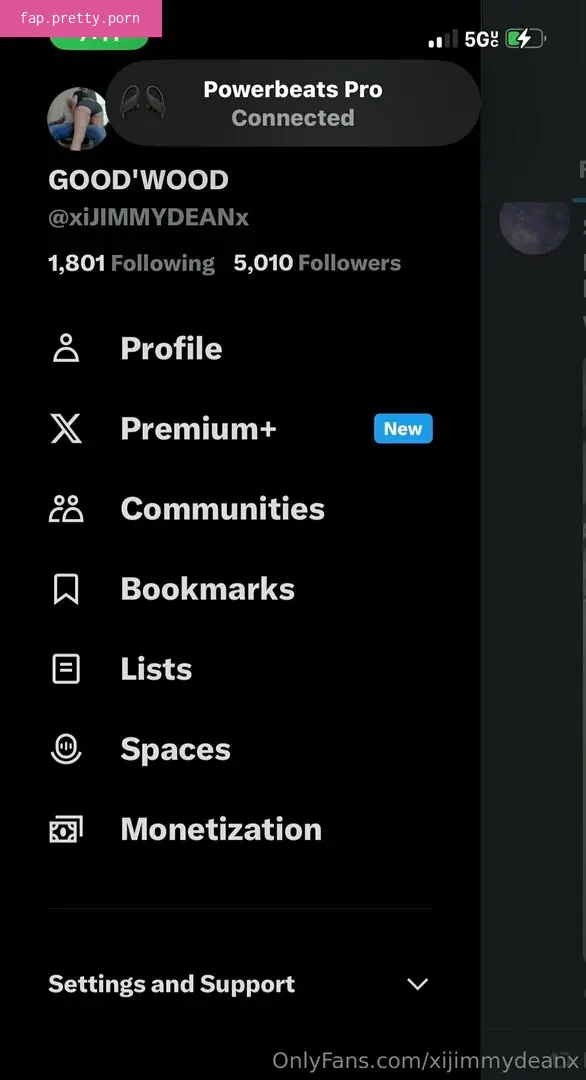Tap the Spaces microphone icon

66,749
